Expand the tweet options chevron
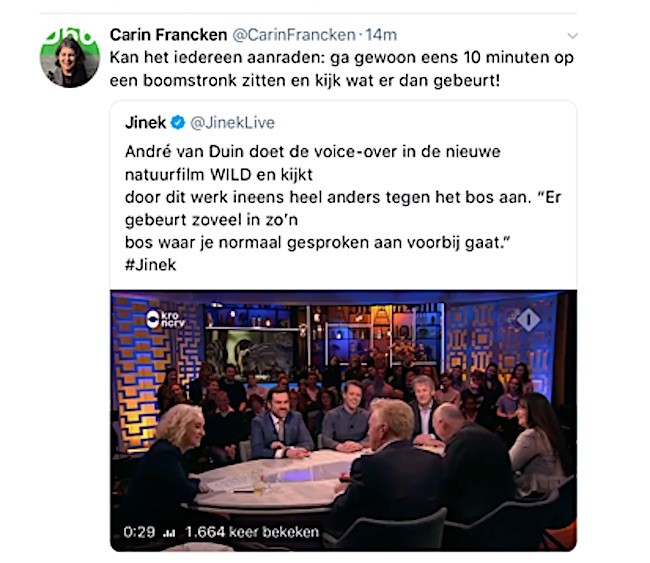 tap(572, 36)
